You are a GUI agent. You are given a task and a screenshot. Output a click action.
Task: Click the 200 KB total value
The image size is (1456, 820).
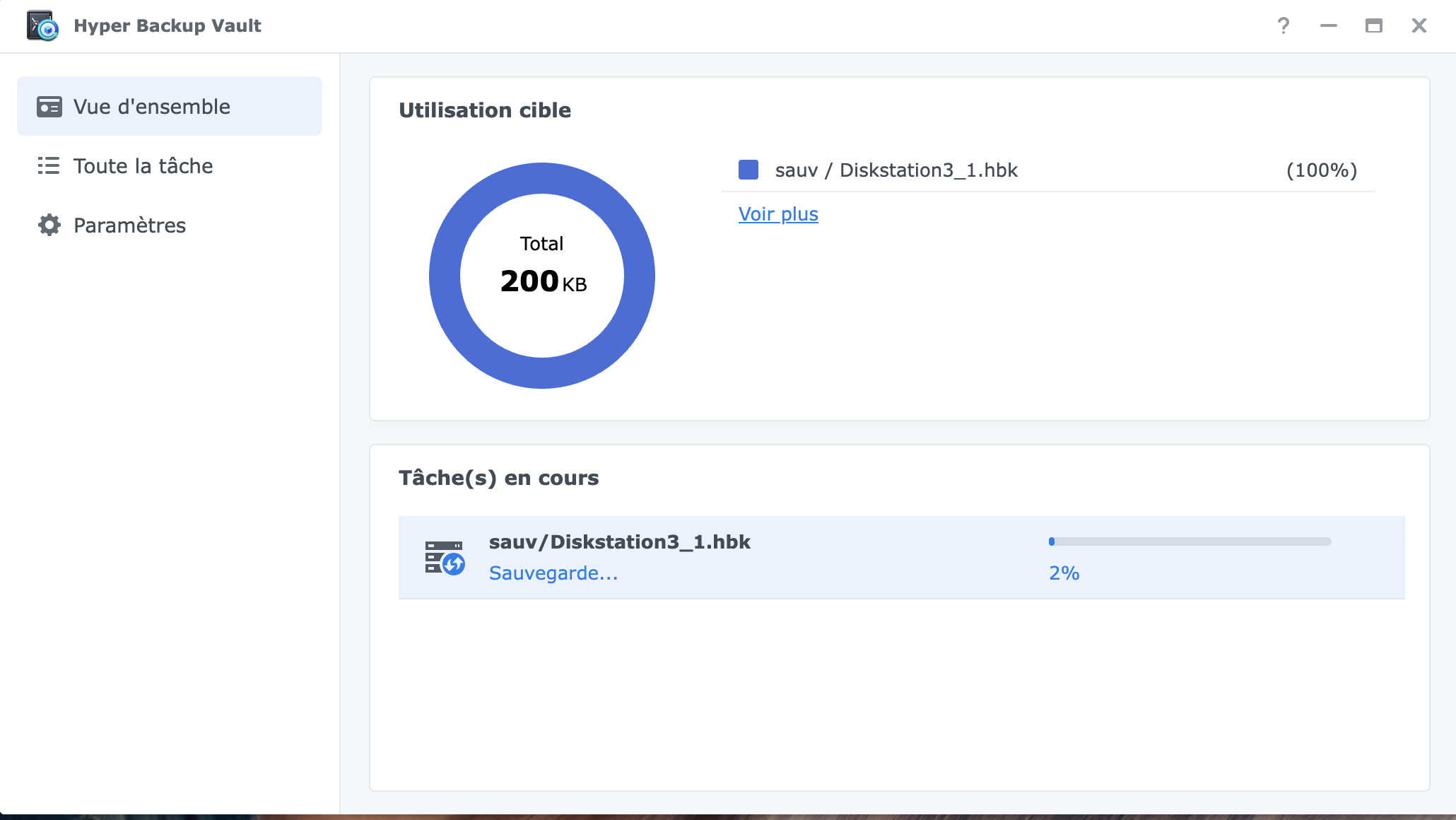point(544,281)
